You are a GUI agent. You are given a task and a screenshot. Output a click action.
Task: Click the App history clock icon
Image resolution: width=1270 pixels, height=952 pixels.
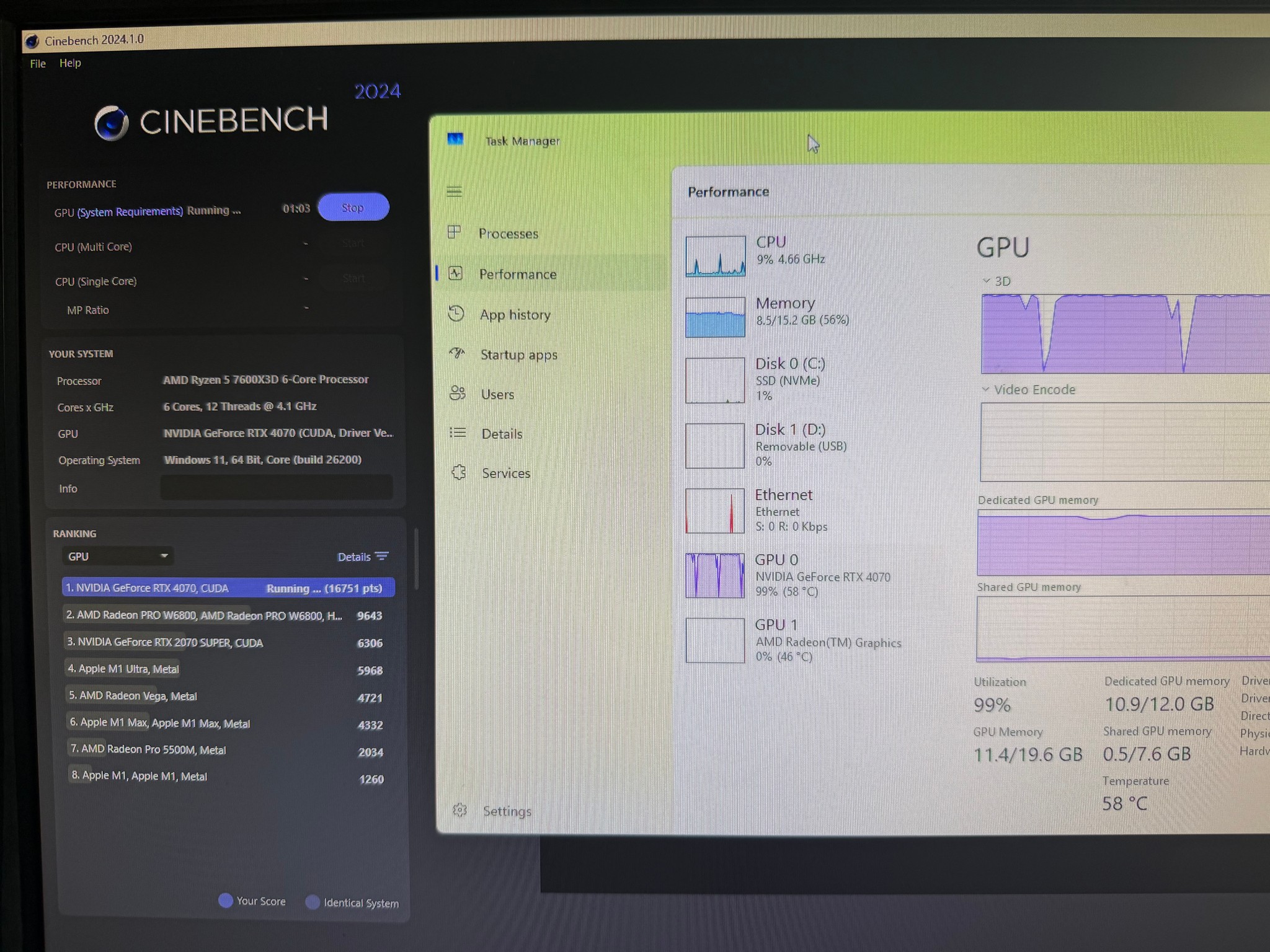pos(456,314)
